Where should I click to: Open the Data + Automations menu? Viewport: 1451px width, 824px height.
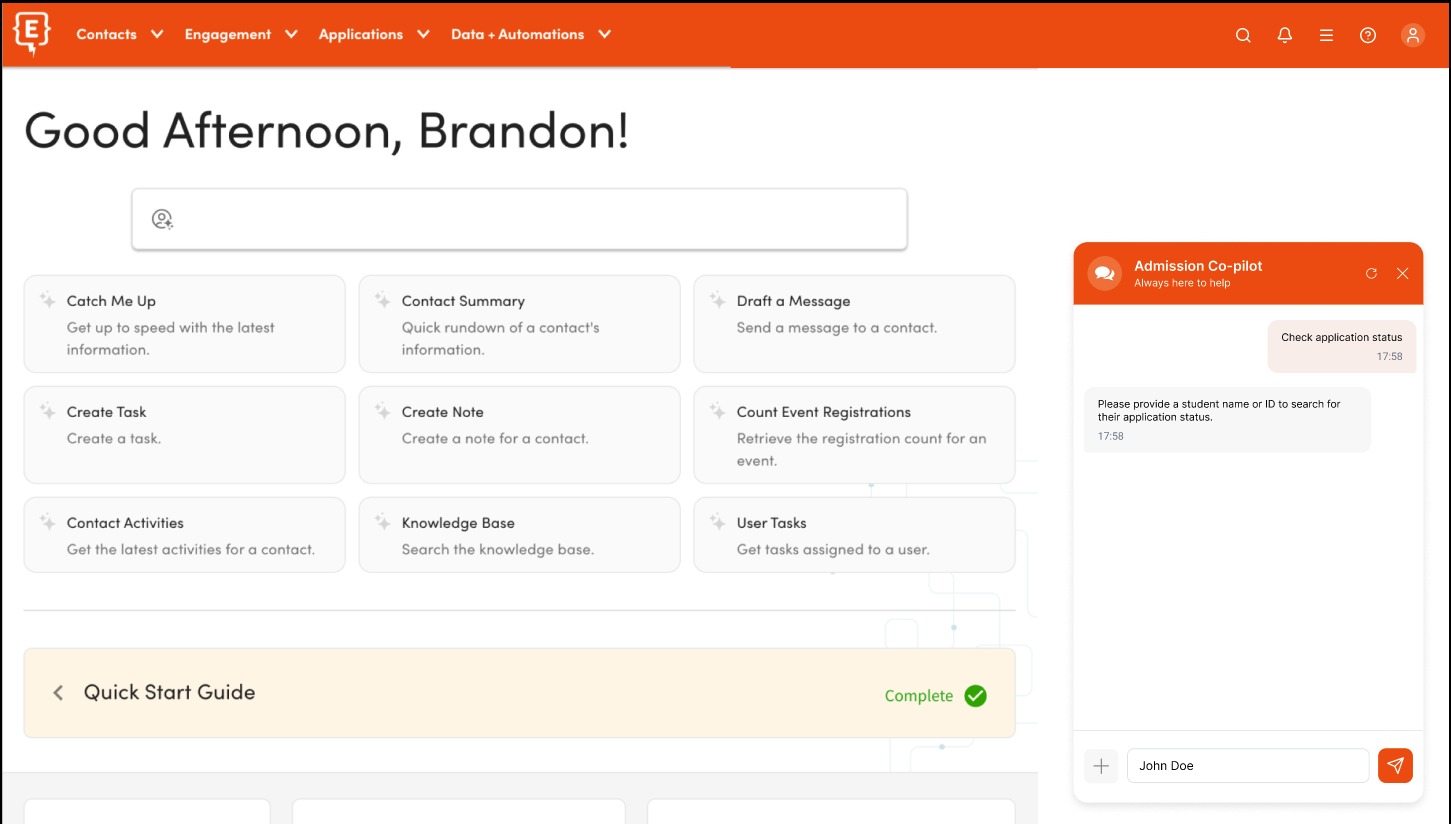(x=530, y=34)
